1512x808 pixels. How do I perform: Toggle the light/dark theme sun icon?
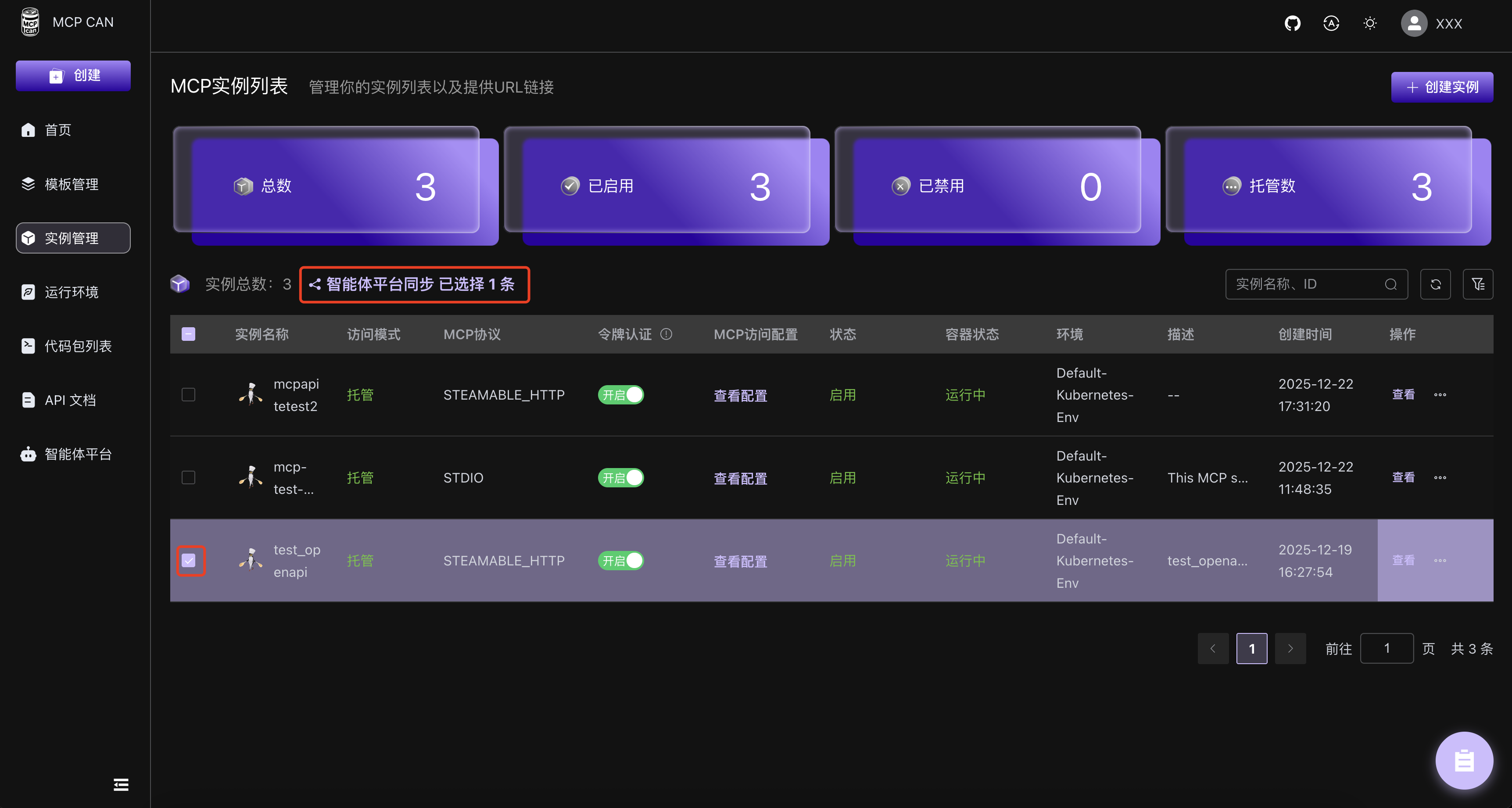[x=1369, y=24]
